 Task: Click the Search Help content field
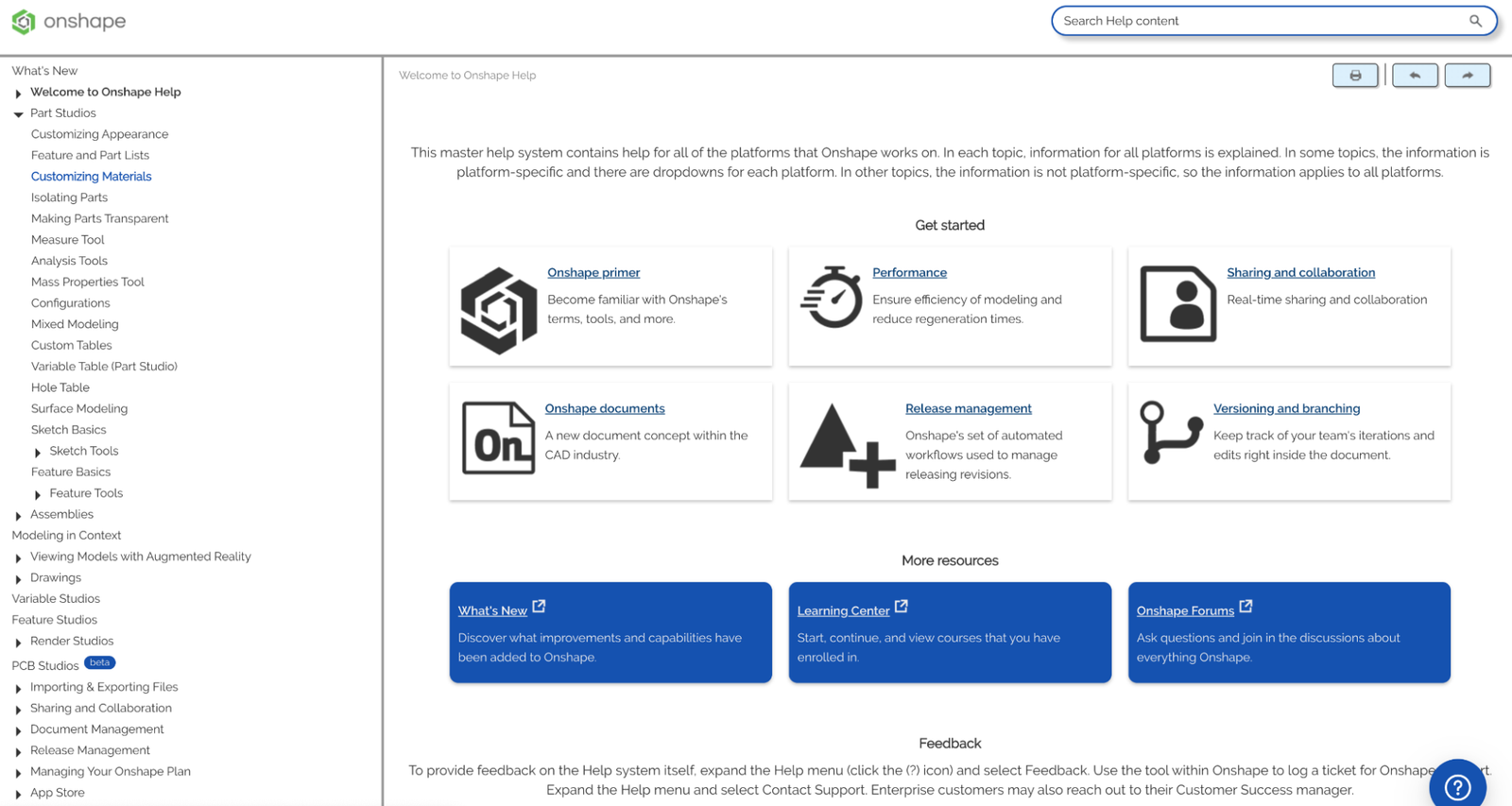(1257, 21)
